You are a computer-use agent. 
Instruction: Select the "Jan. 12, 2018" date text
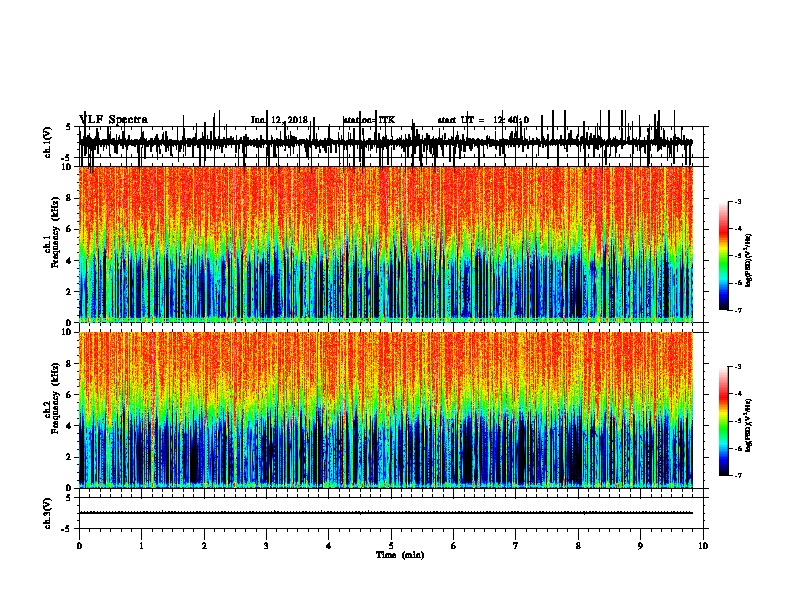[279, 120]
